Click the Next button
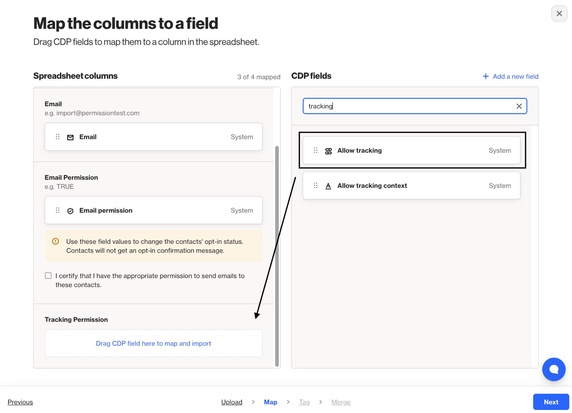 click(551, 402)
